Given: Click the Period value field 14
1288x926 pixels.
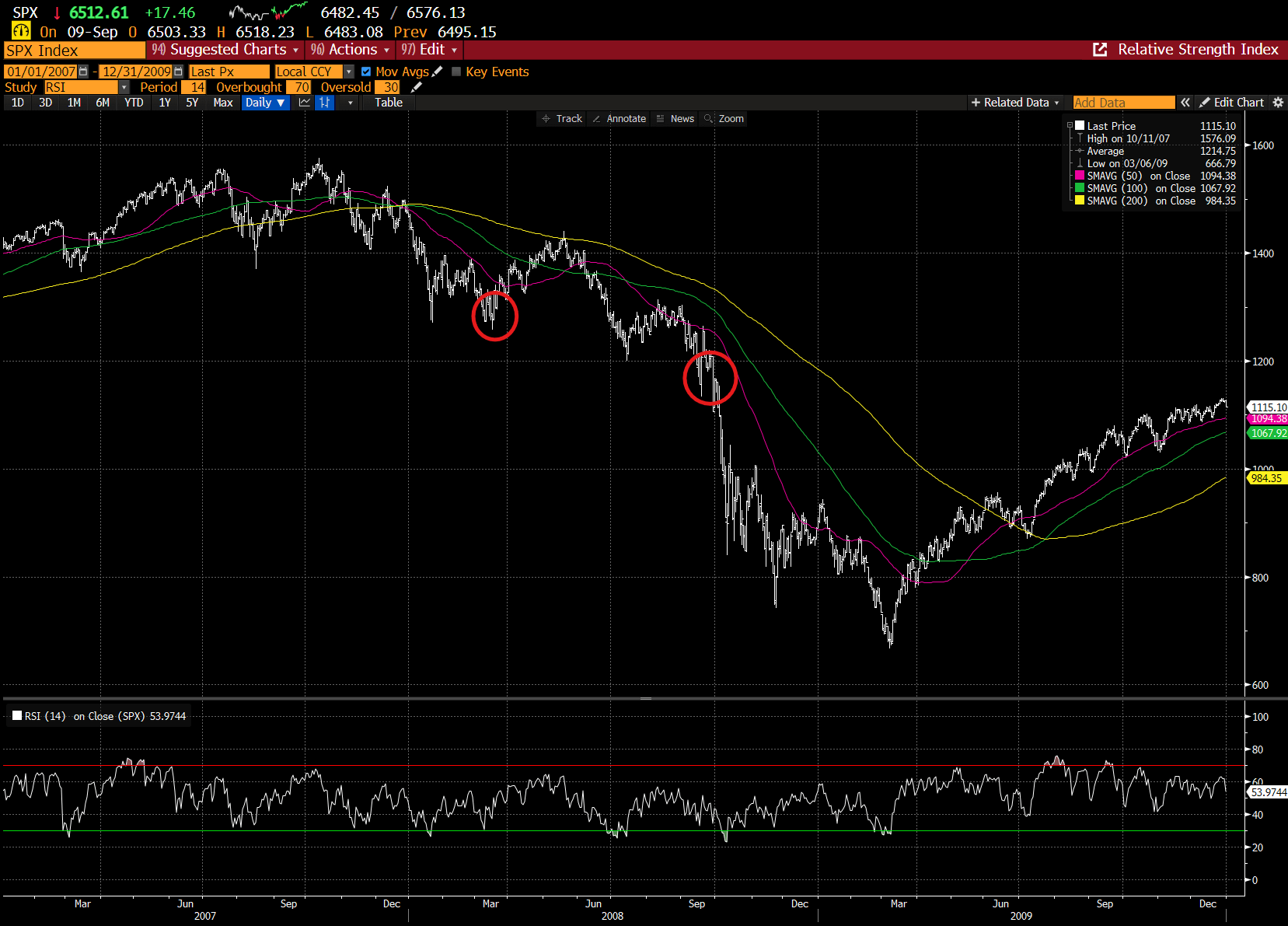Looking at the screenshot, I should click(x=194, y=87).
